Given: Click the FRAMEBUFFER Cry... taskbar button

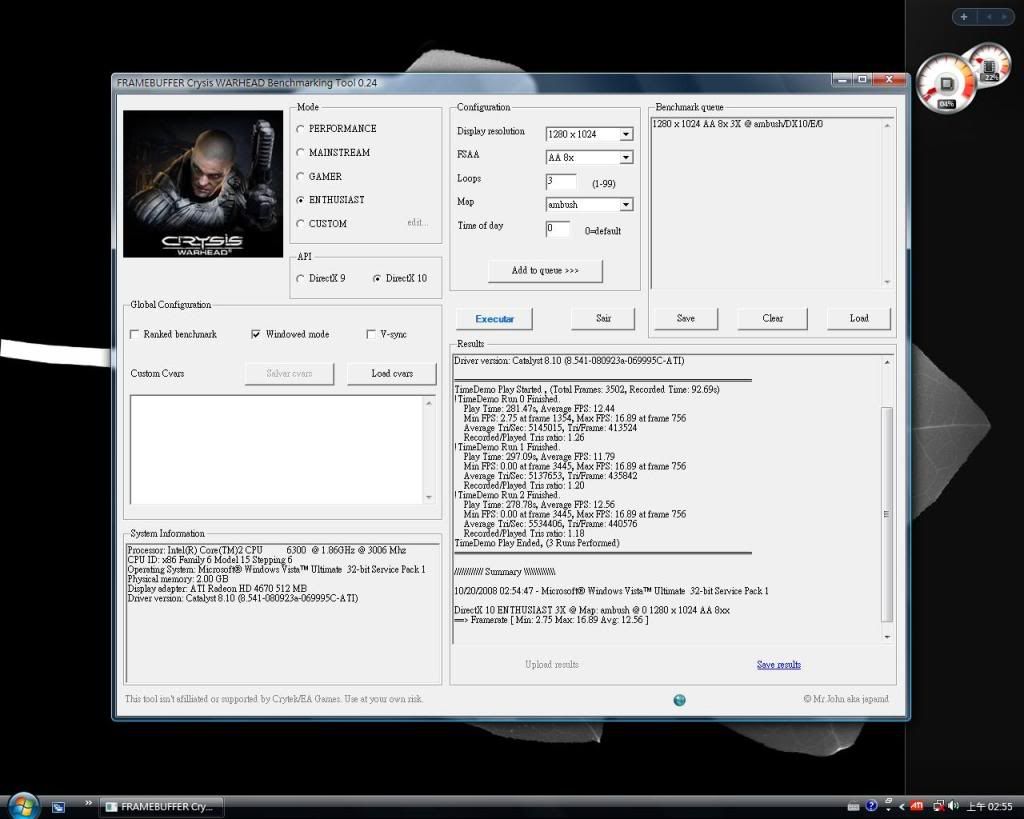Looking at the screenshot, I should [x=161, y=807].
